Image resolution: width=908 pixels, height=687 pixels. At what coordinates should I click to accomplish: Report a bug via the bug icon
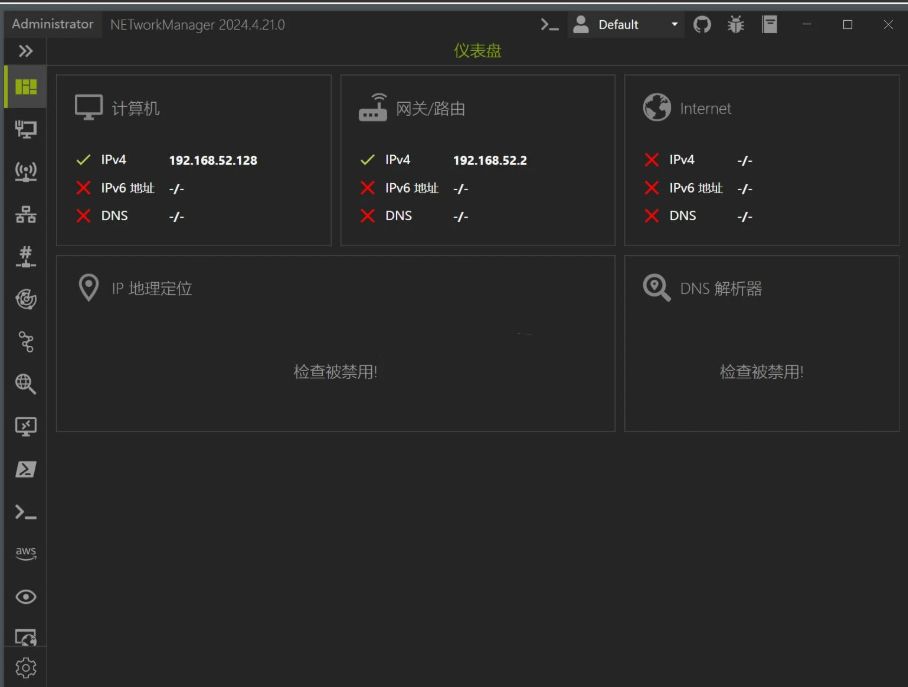[x=735, y=24]
